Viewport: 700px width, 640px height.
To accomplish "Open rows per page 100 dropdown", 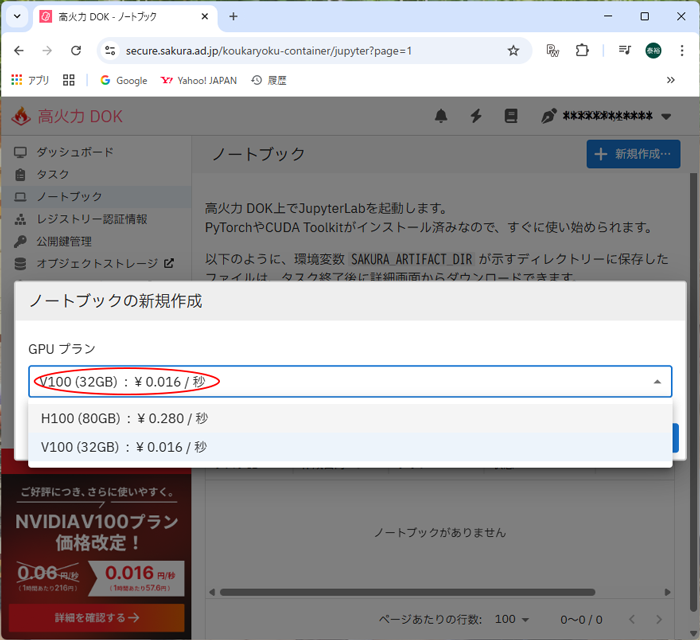I will 512,619.
